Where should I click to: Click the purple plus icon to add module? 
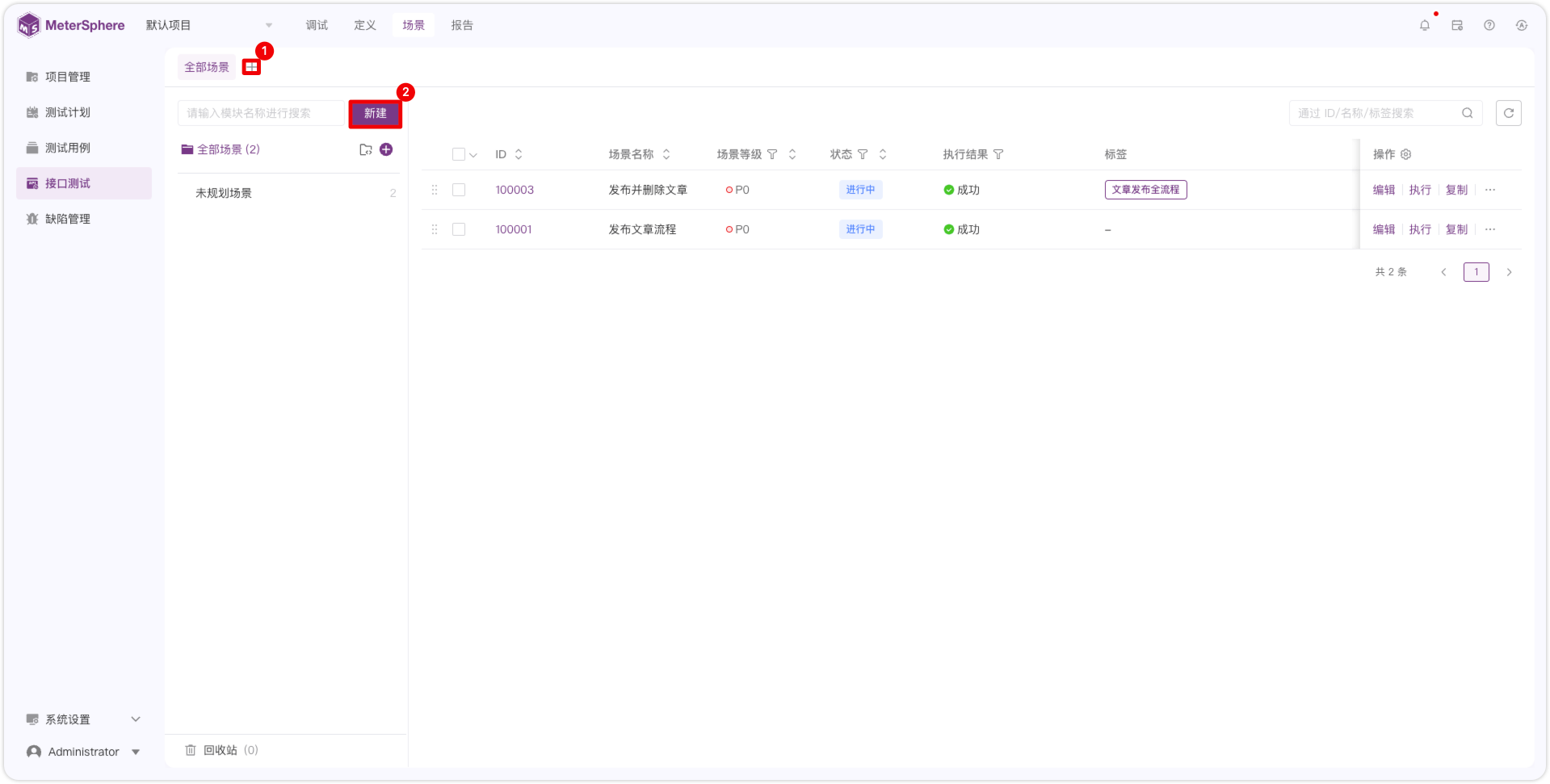[x=386, y=149]
